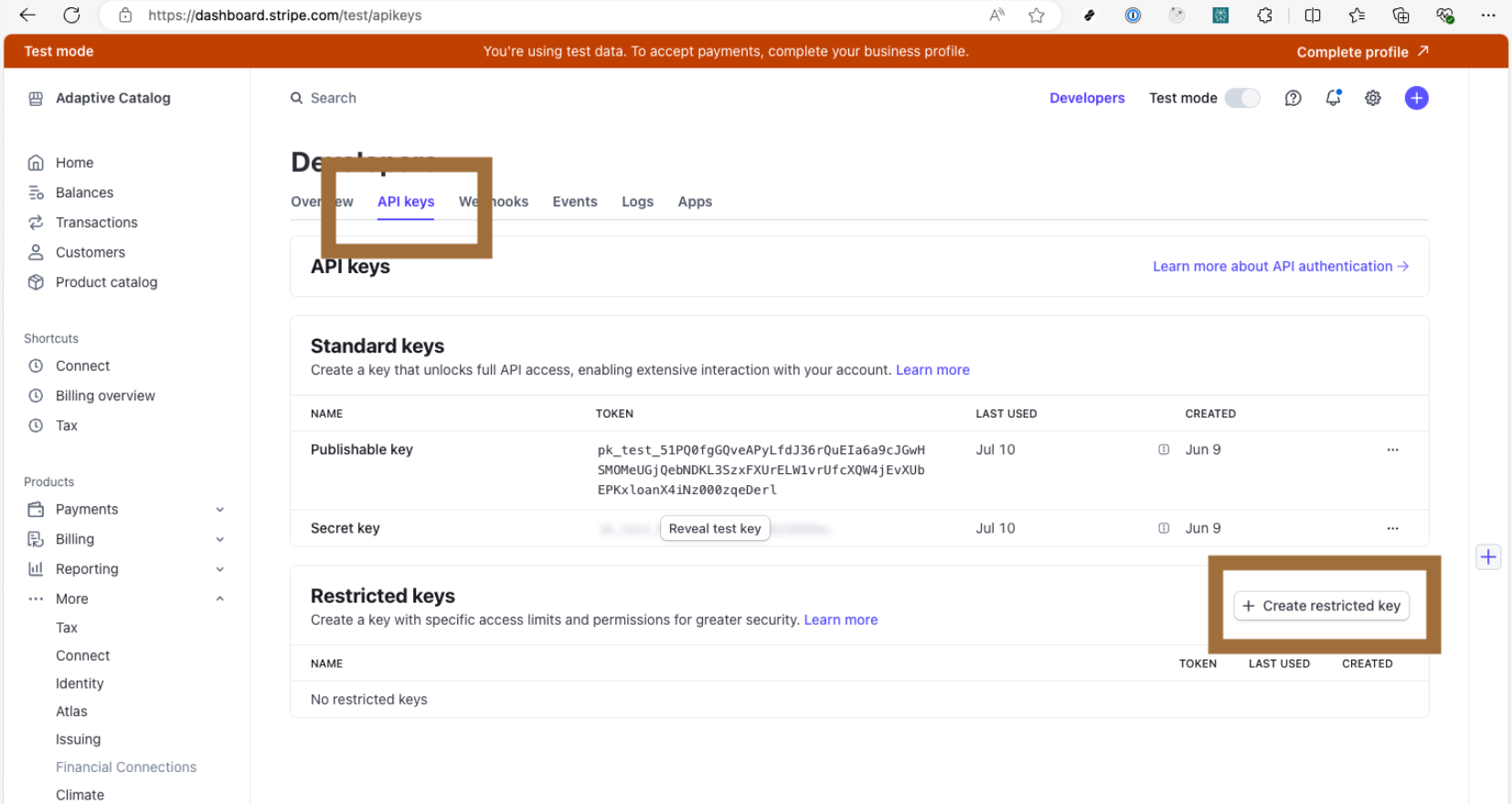Switch to the Apps tab
The image size is (1512, 804).
pos(695,202)
